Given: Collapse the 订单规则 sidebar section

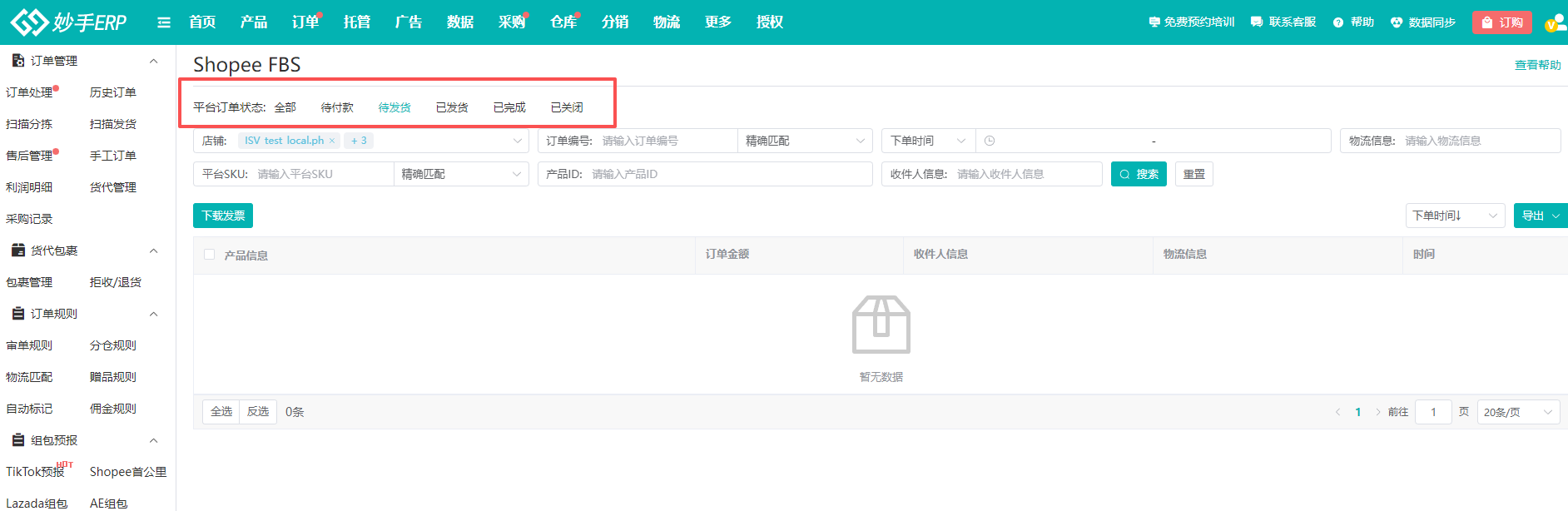Looking at the screenshot, I should pos(153,314).
